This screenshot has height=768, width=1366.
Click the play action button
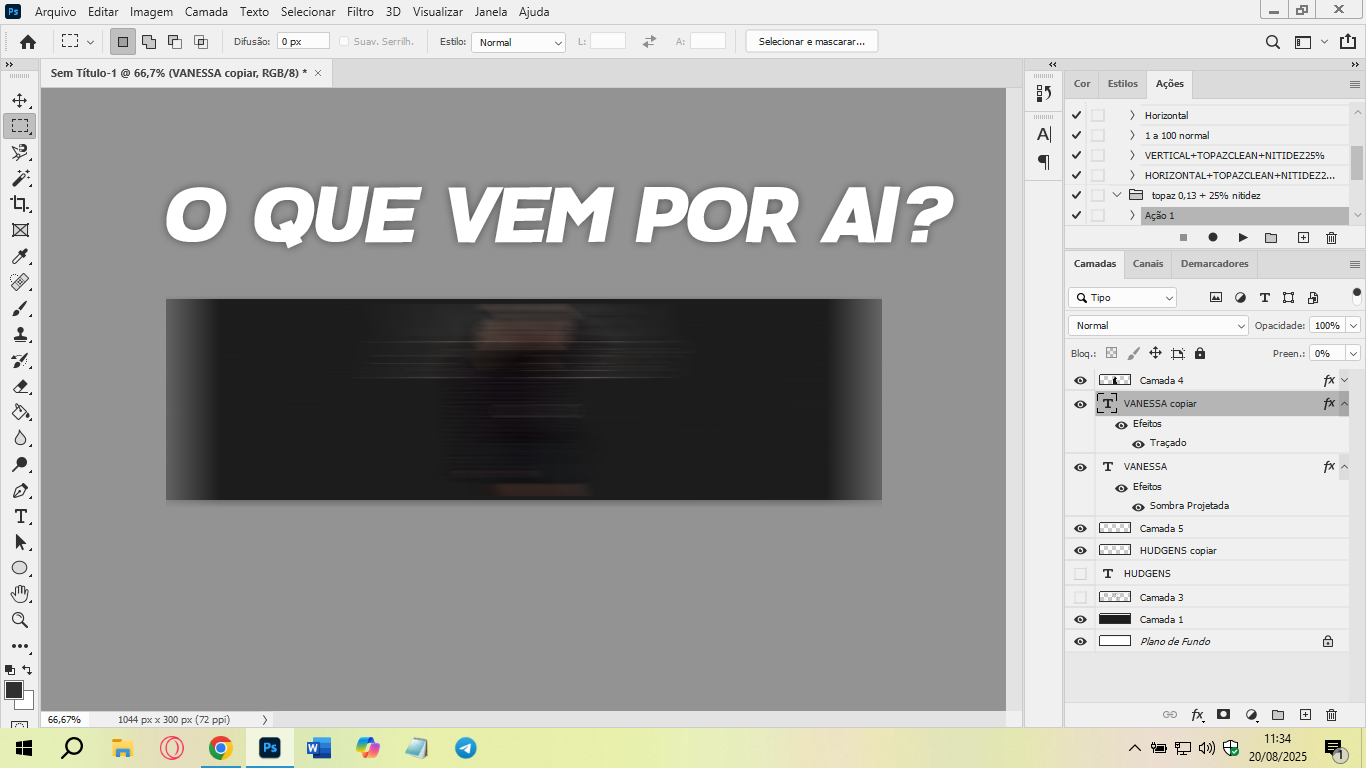[x=1243, y=238]
